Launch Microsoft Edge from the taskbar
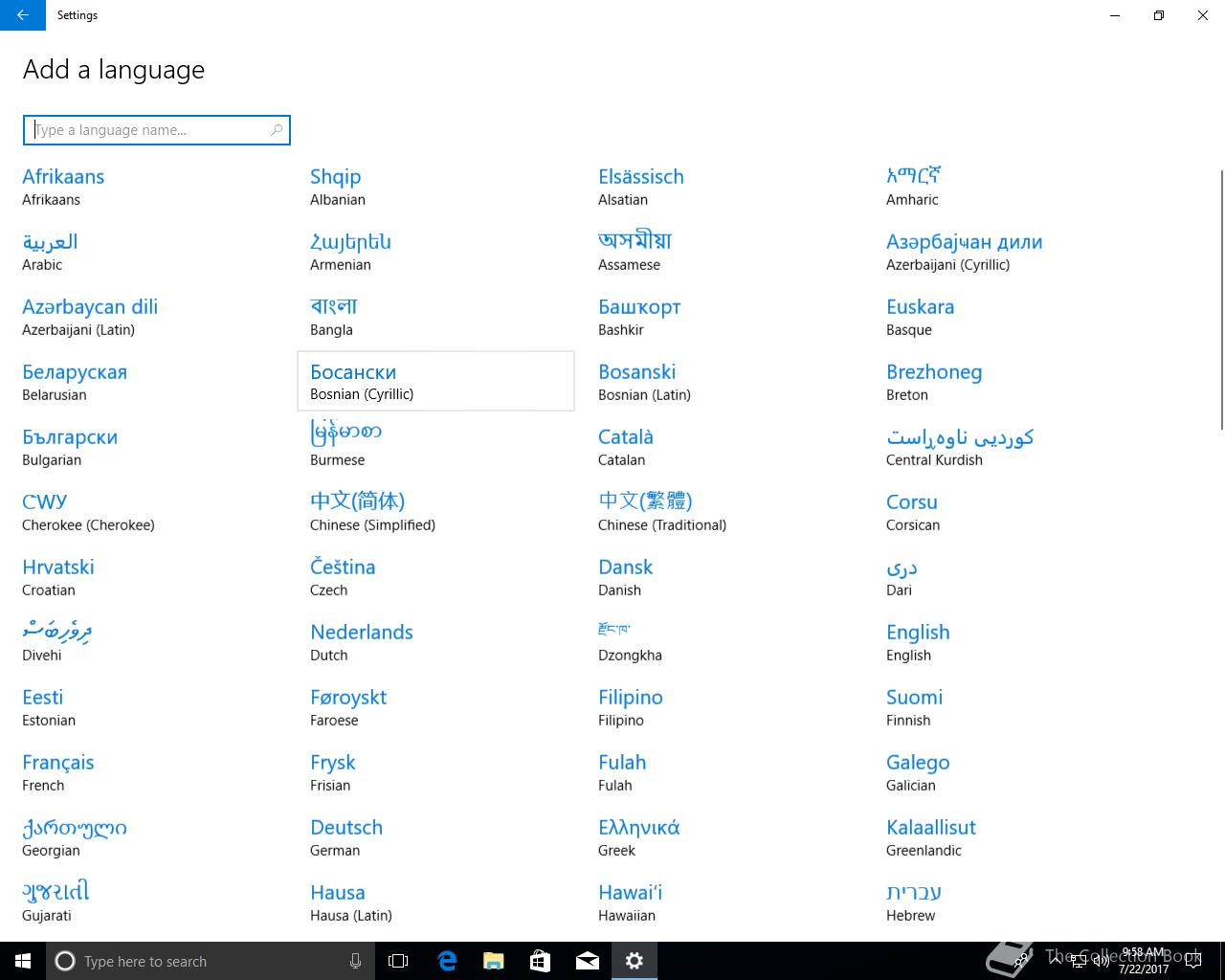This screenshot has height=980, width=1225. click(446, 961)
